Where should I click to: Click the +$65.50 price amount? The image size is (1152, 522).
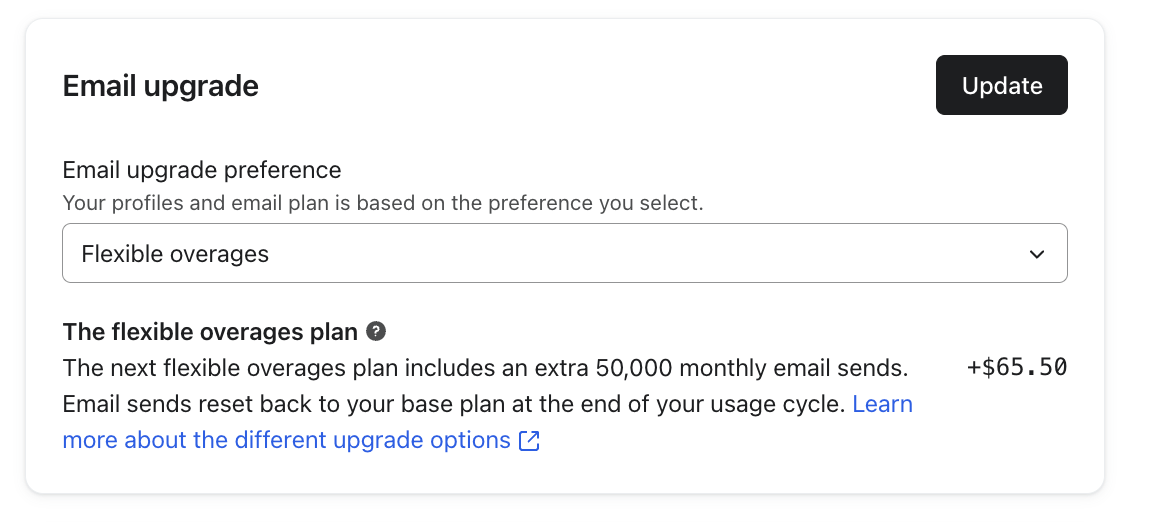[x=1017, y=367]
